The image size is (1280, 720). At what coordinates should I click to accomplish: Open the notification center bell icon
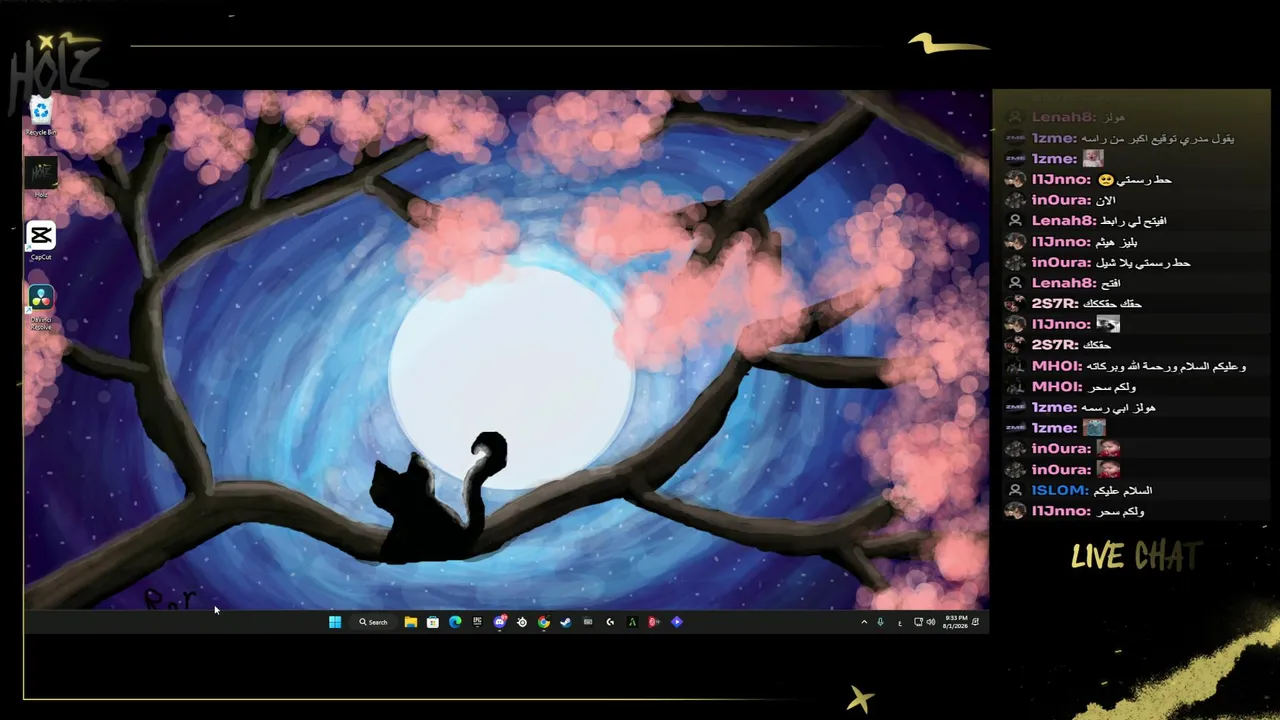975,622
